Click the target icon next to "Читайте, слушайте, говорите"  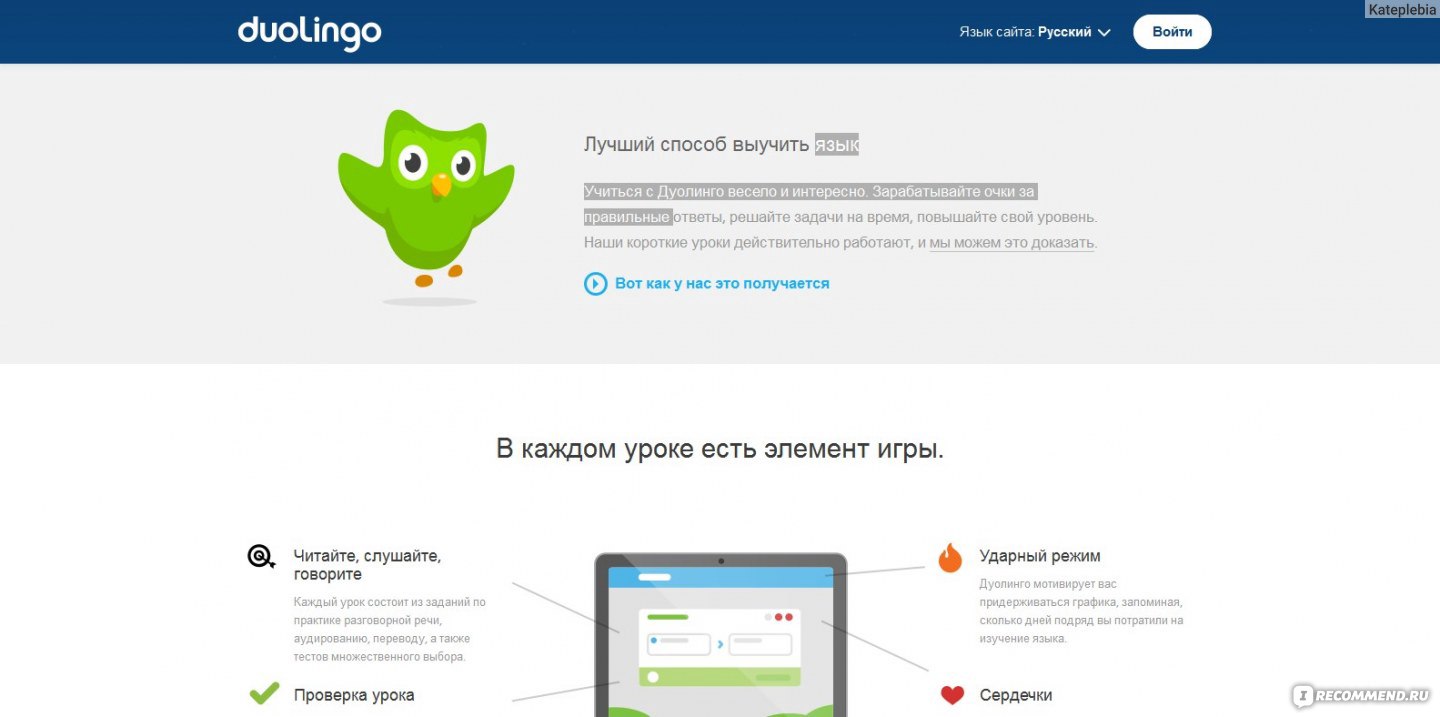point(261,557)
